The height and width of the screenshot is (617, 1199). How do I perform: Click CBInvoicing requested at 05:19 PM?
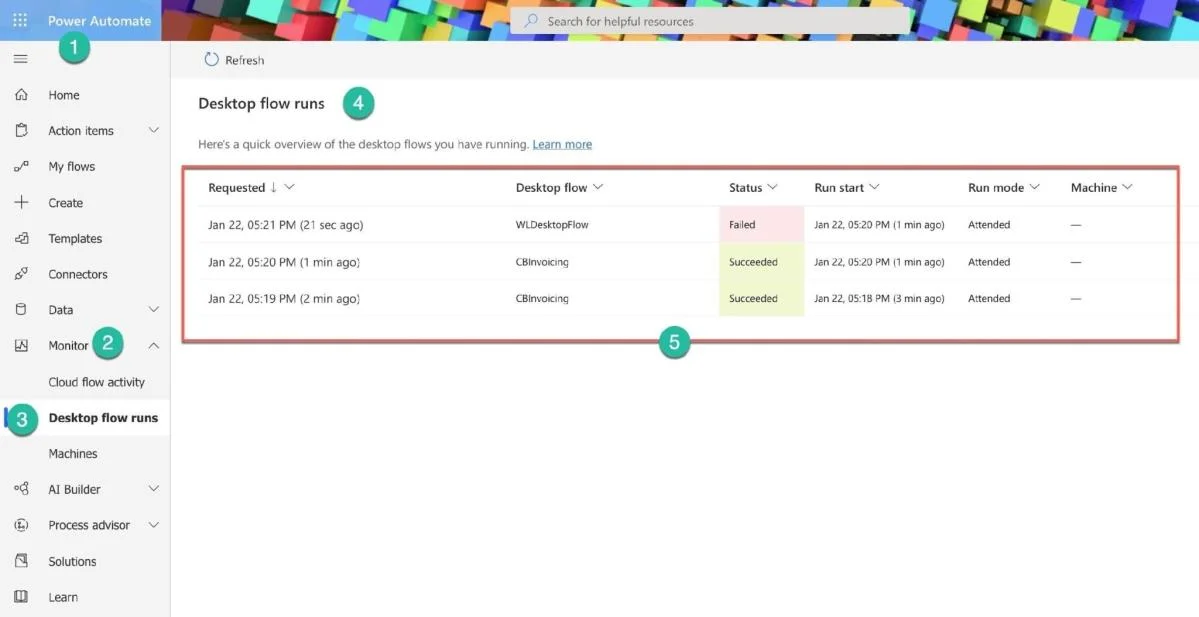tap(542, 299)
